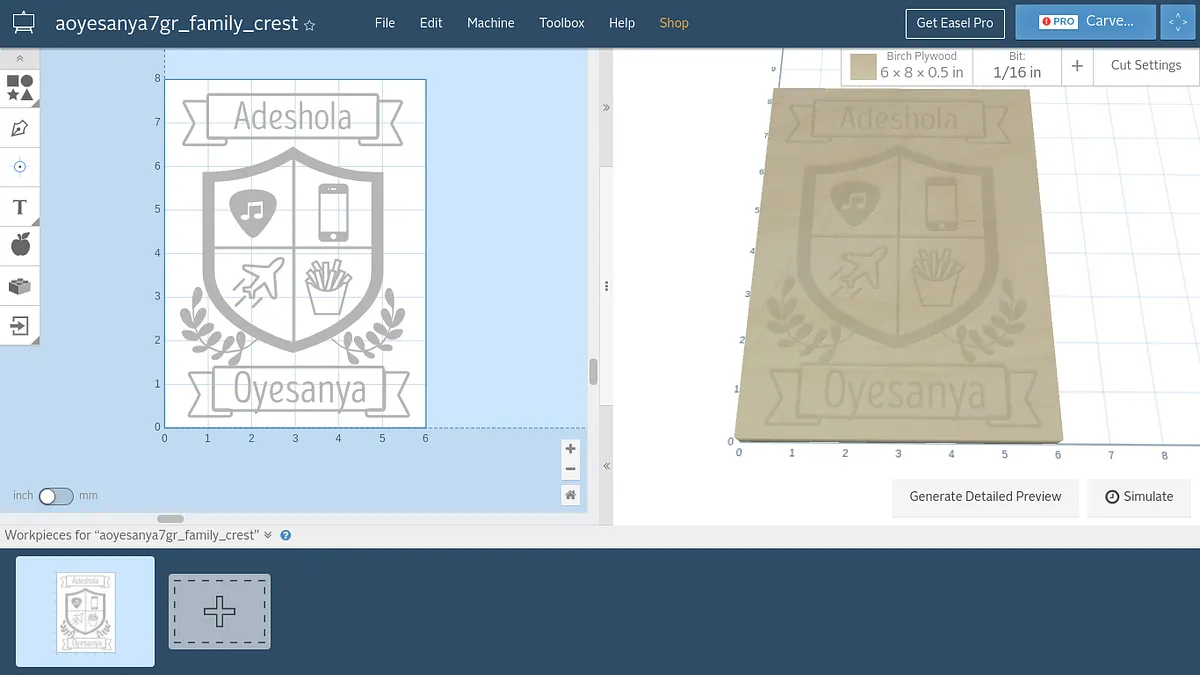Open the Edit menu
Viewport: 1200px width, 675px height.
[x=431, y=22]
